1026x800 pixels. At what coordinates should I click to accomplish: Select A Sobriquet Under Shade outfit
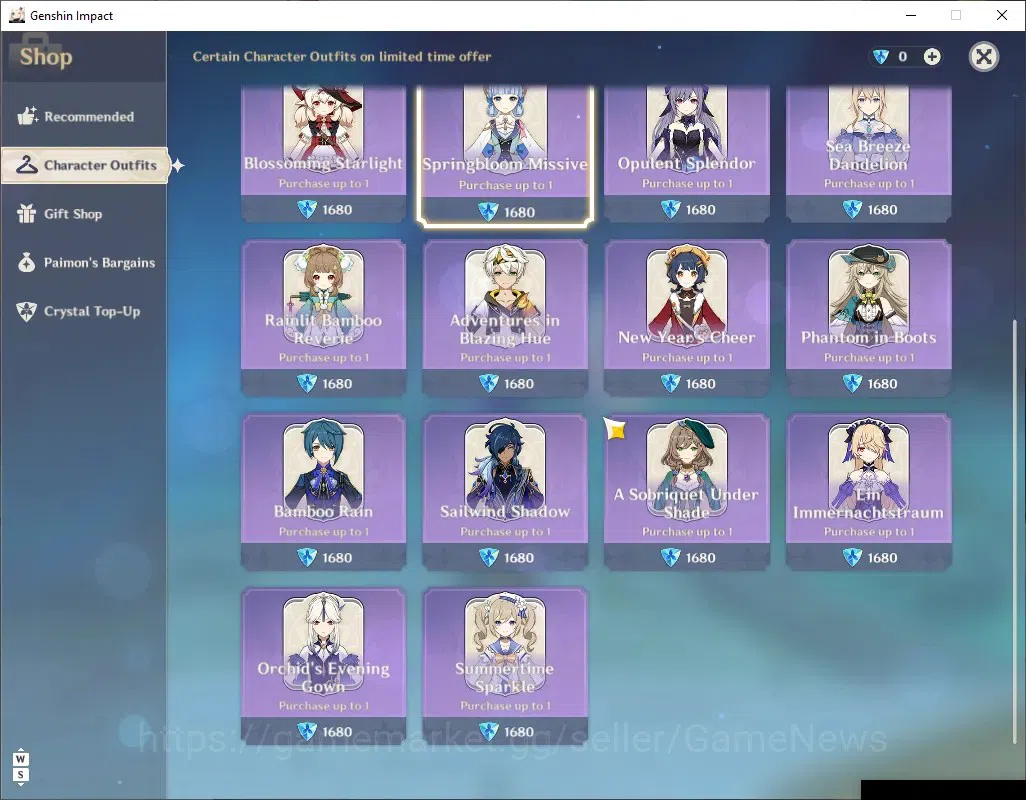(x=686, y=492)
